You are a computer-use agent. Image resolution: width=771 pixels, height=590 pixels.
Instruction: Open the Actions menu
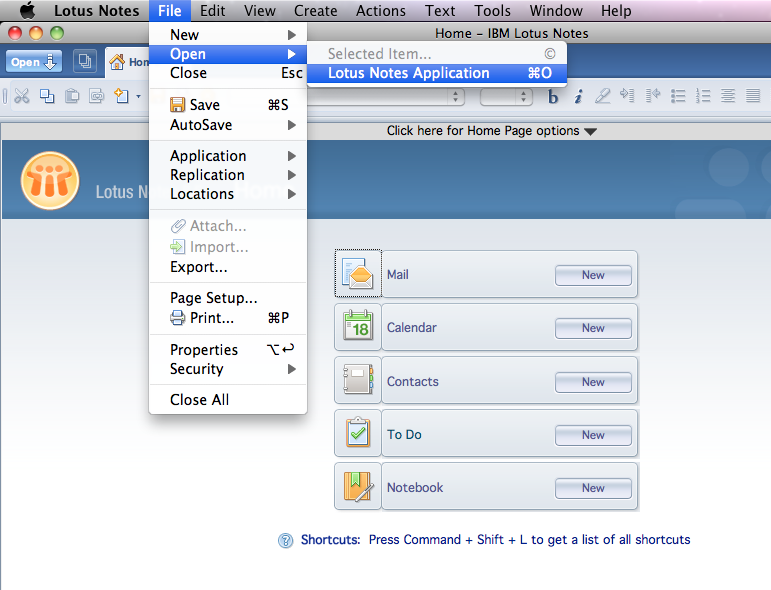point(381,10)
